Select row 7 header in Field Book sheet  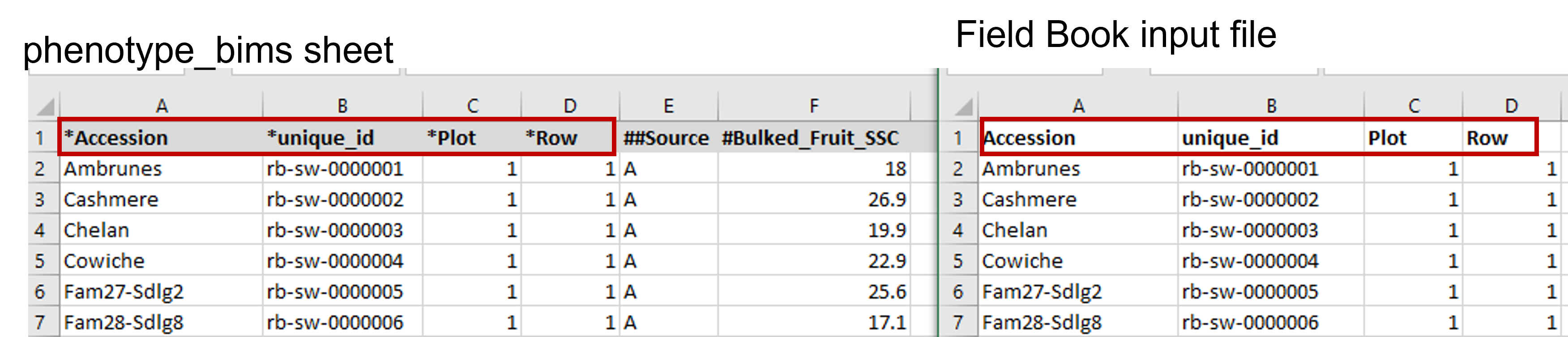point(958,322)
